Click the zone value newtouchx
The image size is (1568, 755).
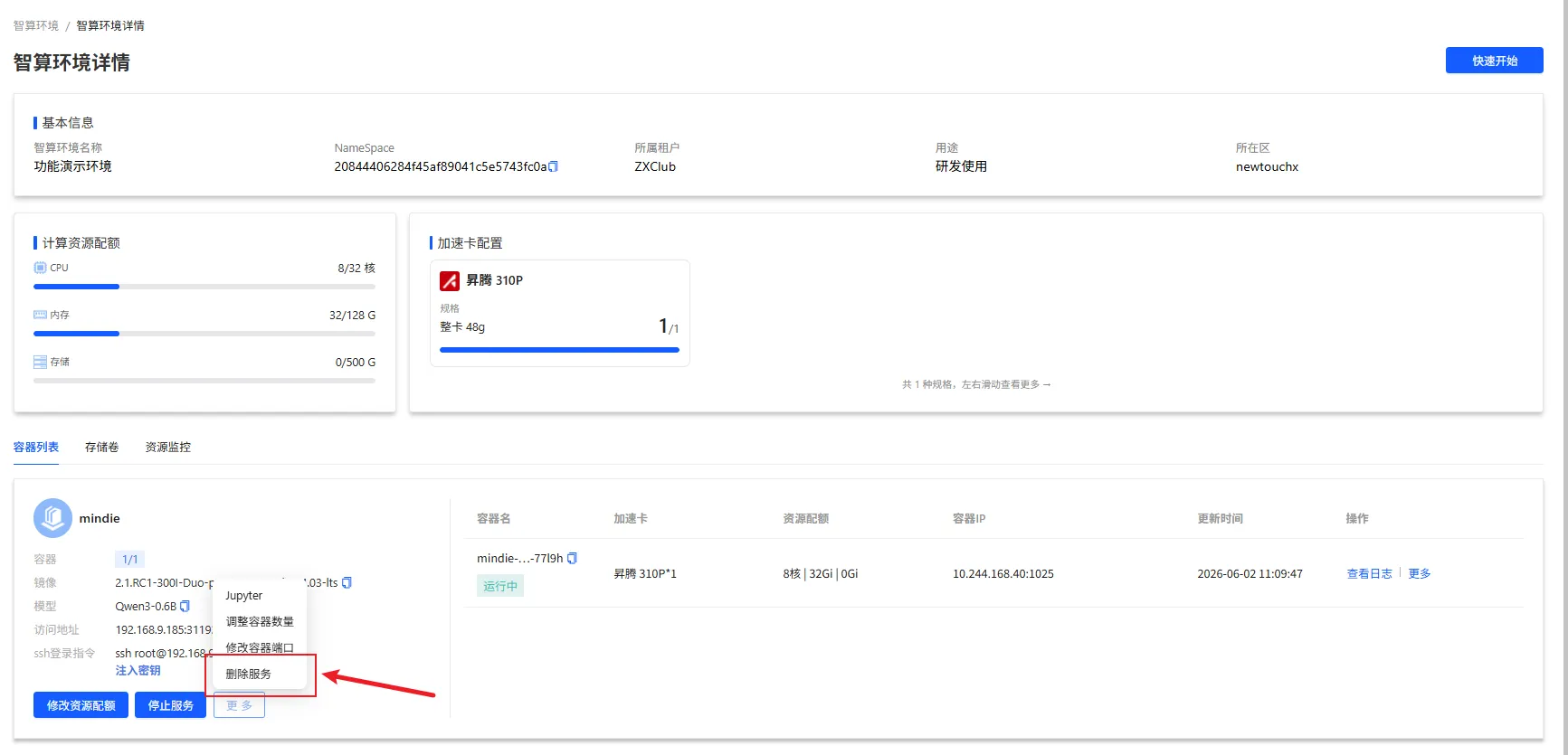(1267, 166)
